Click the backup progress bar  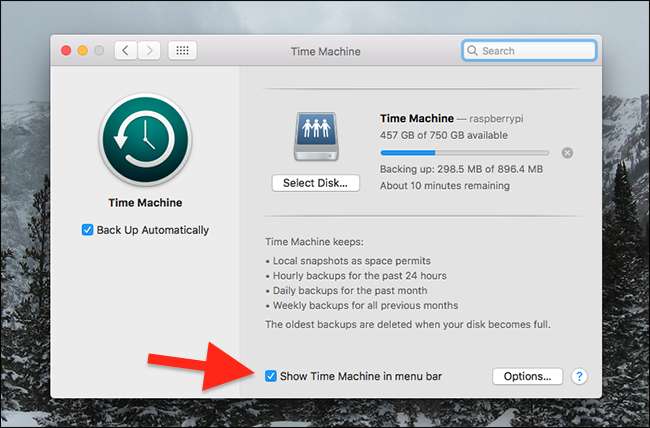465,153
